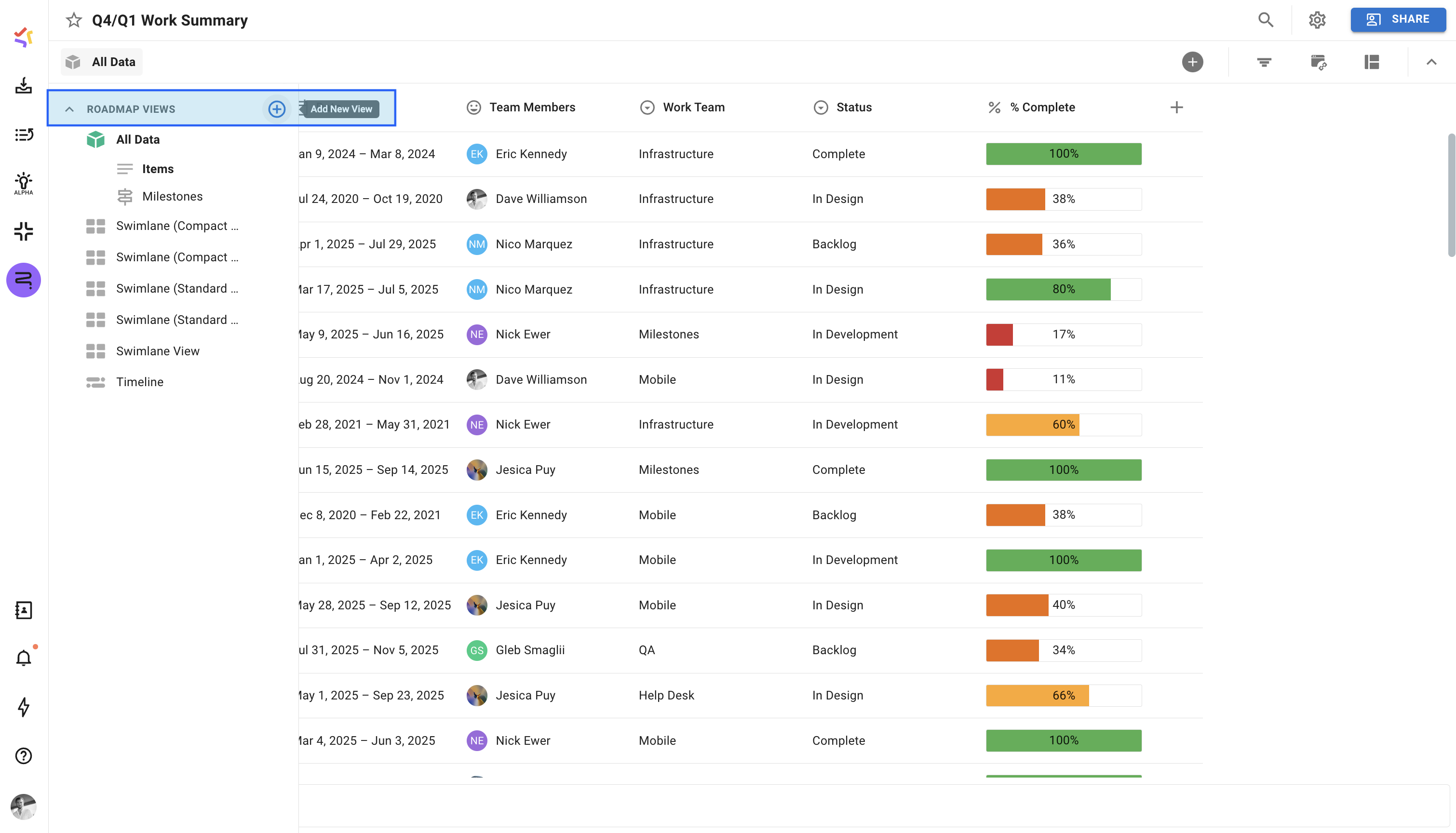Viewport: 1456px width, 833px height.
Task: Open the Swimlane View entry
Action: coord(157,351)
